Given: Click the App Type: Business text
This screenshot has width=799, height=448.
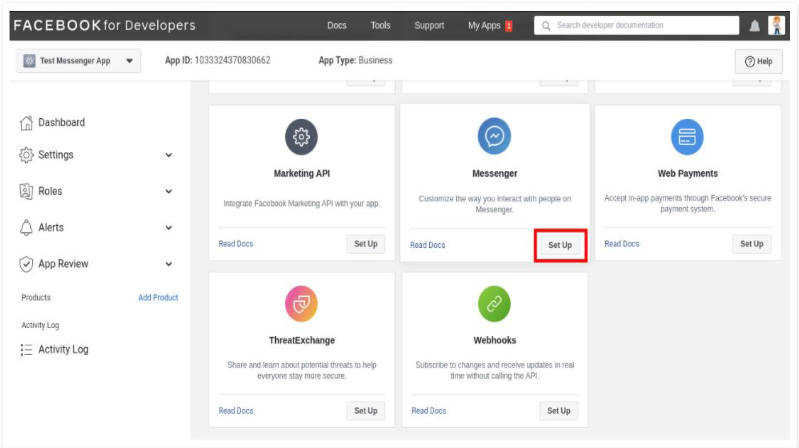Looking at the screenshot, I should click(355, 60).
